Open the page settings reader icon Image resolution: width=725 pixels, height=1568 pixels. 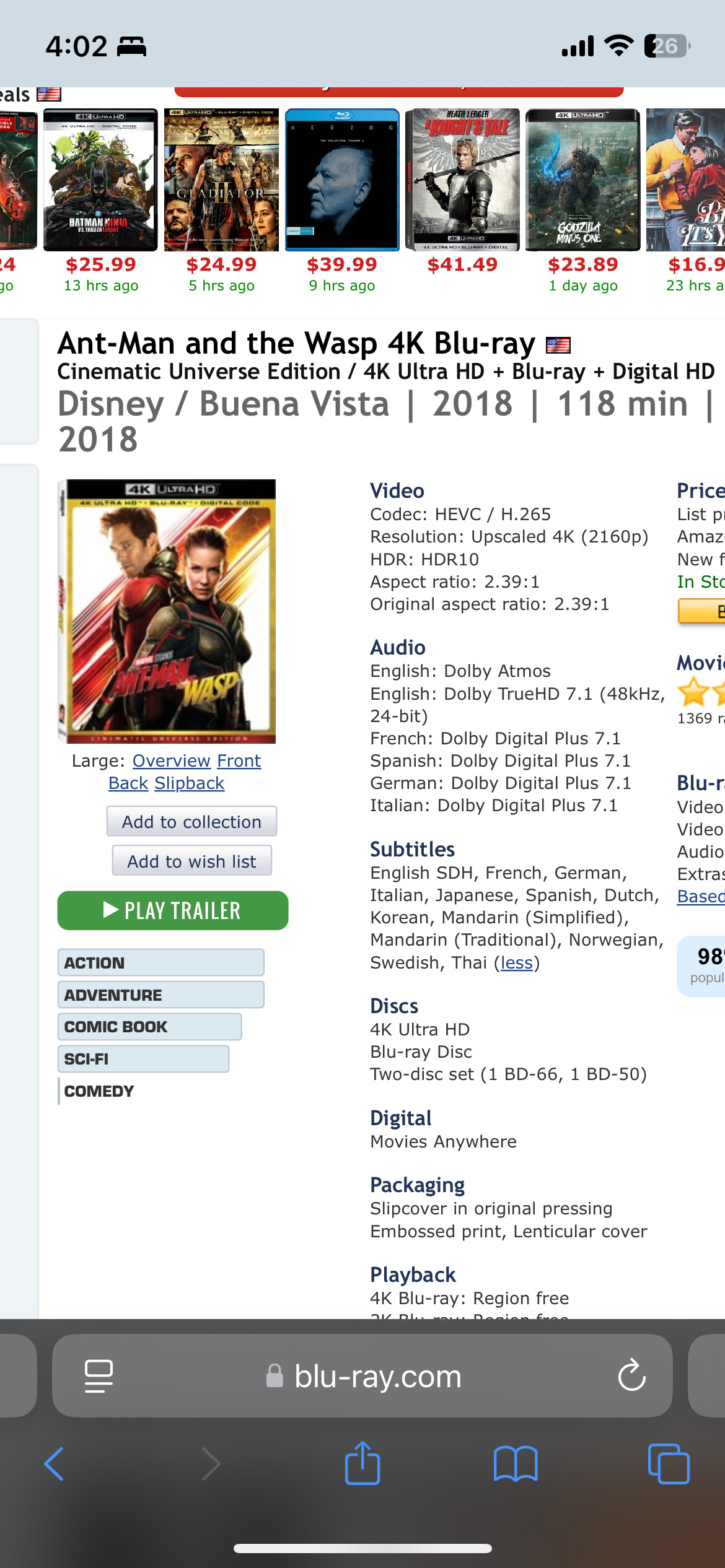99,1375
